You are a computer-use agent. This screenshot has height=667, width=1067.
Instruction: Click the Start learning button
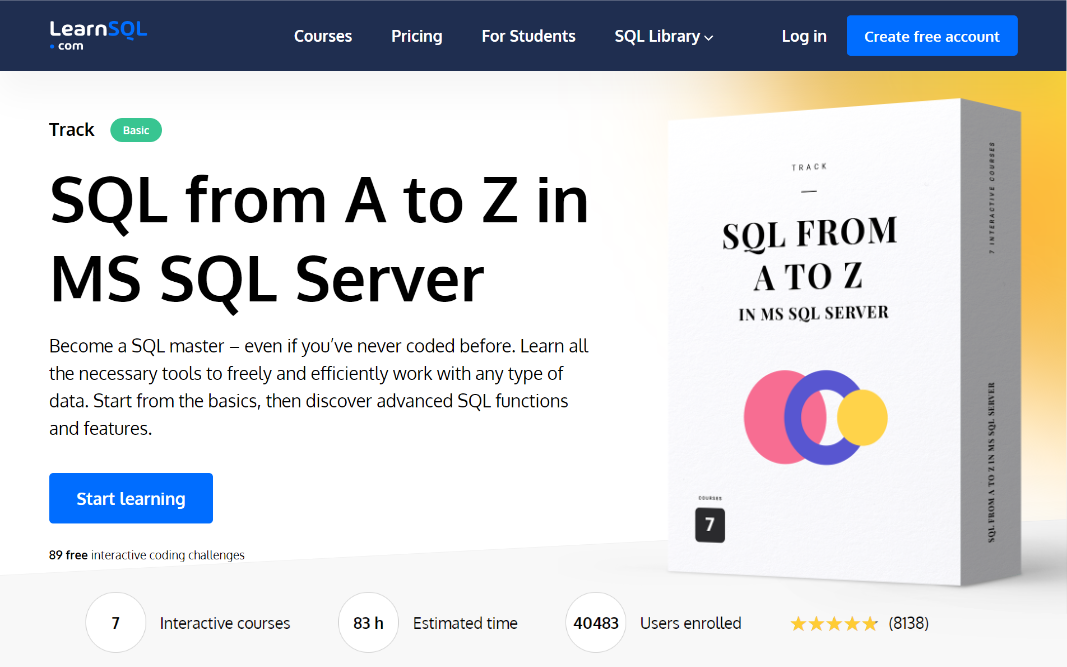tap(131, 498)
